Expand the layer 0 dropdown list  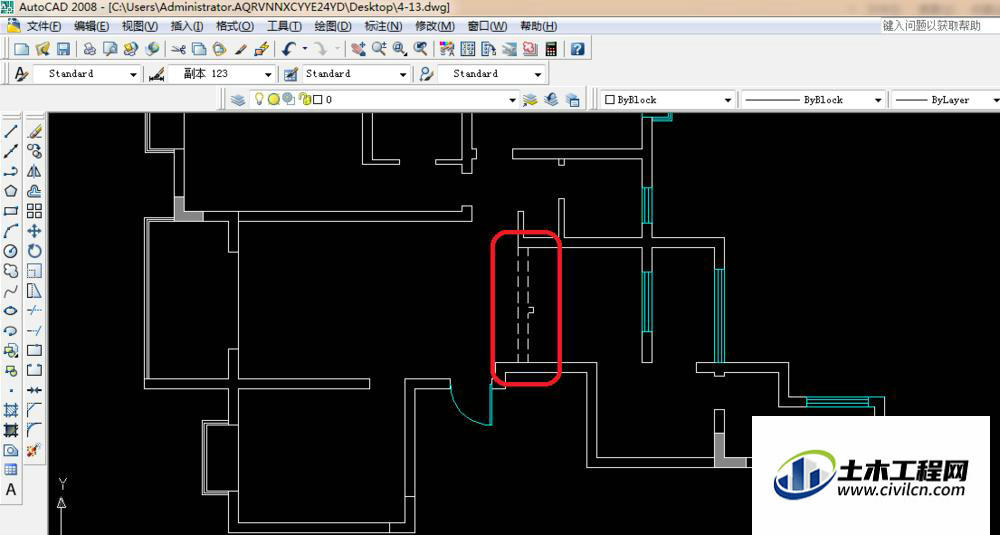click(x=512, y=100)
